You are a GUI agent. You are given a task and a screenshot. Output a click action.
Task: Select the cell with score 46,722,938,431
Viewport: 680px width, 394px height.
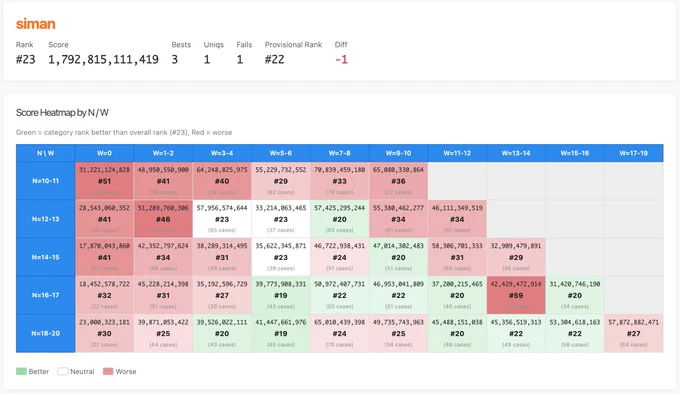click(340, 257)
